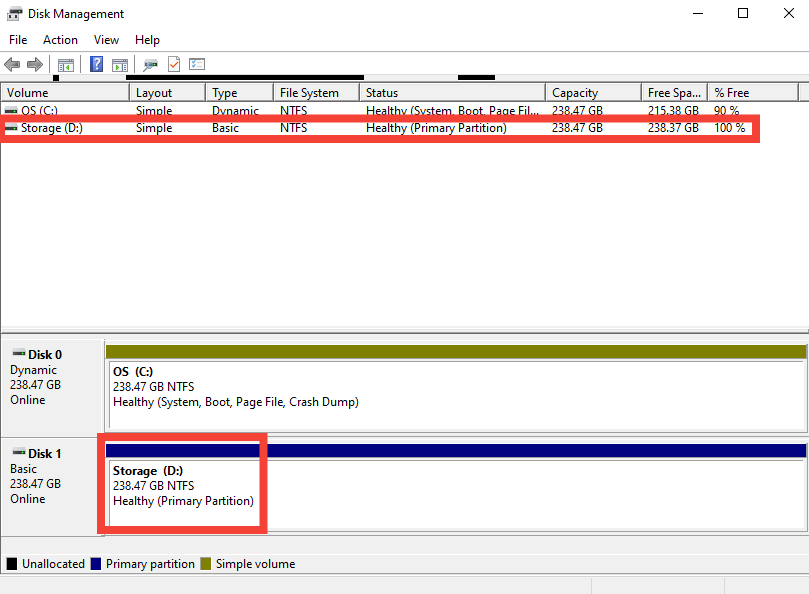Select the Storage (D:) volume row
Screen dimensions: 809x594
60,128
